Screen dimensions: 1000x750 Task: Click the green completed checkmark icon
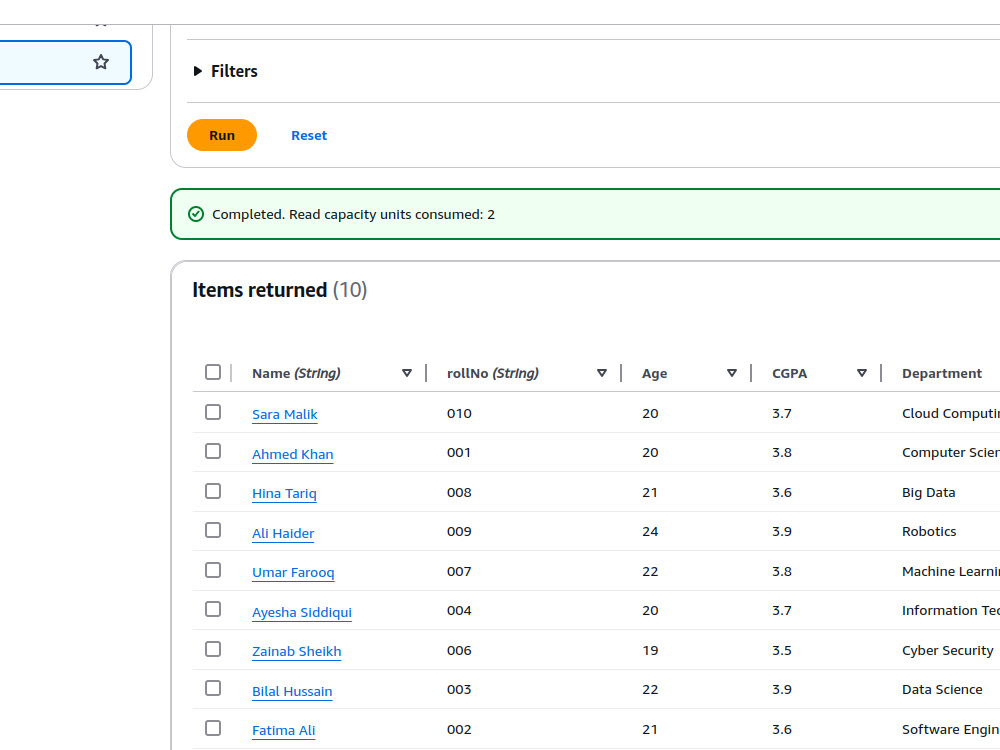point(196,214)
